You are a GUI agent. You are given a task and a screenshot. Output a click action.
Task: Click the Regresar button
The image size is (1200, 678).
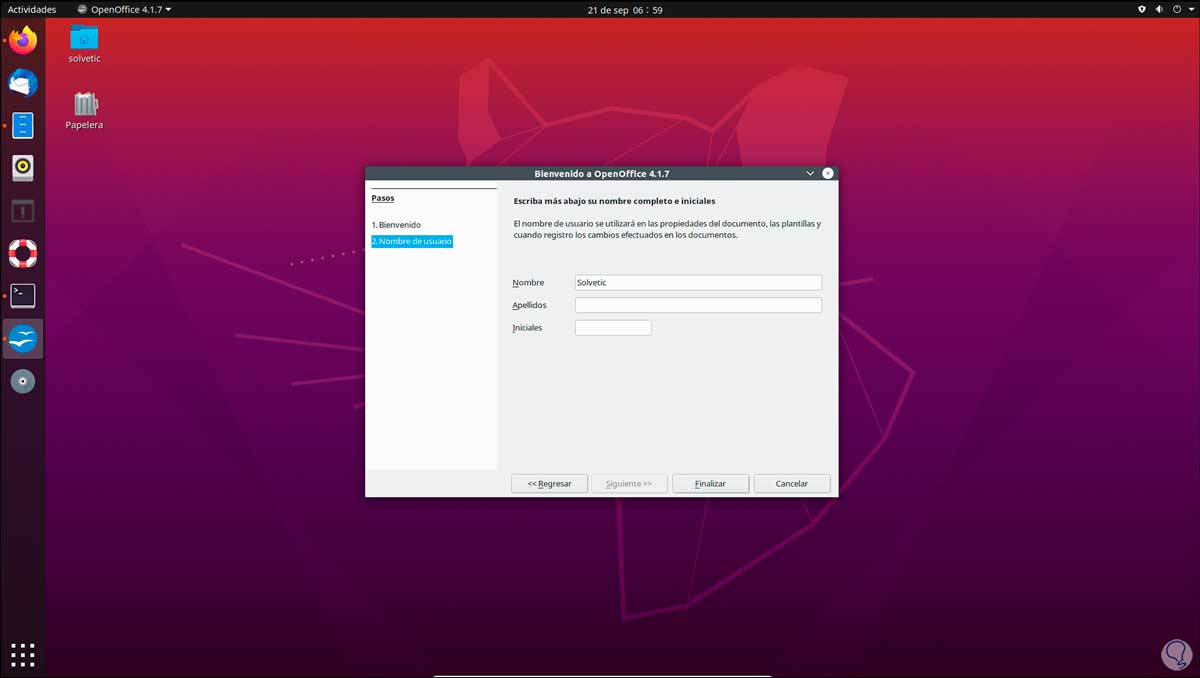coord(549,483)
